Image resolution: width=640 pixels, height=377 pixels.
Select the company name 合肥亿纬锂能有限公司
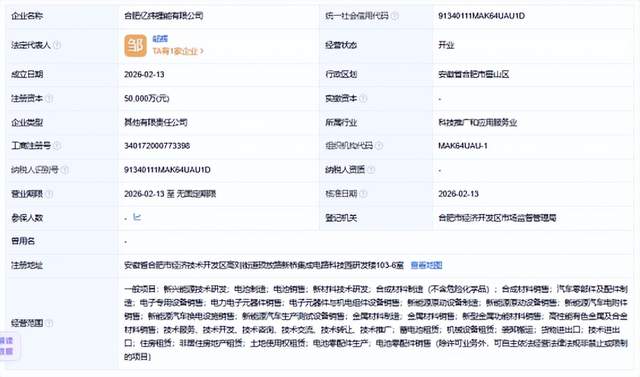tap(164, 16)
